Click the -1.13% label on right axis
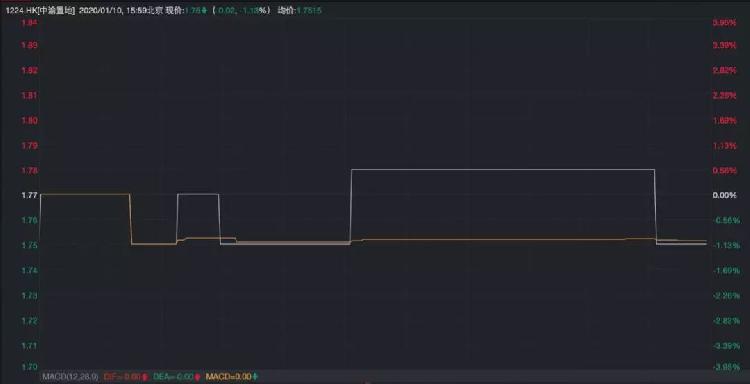The width and height of the screenshot is (750, 384). (724, 245)
